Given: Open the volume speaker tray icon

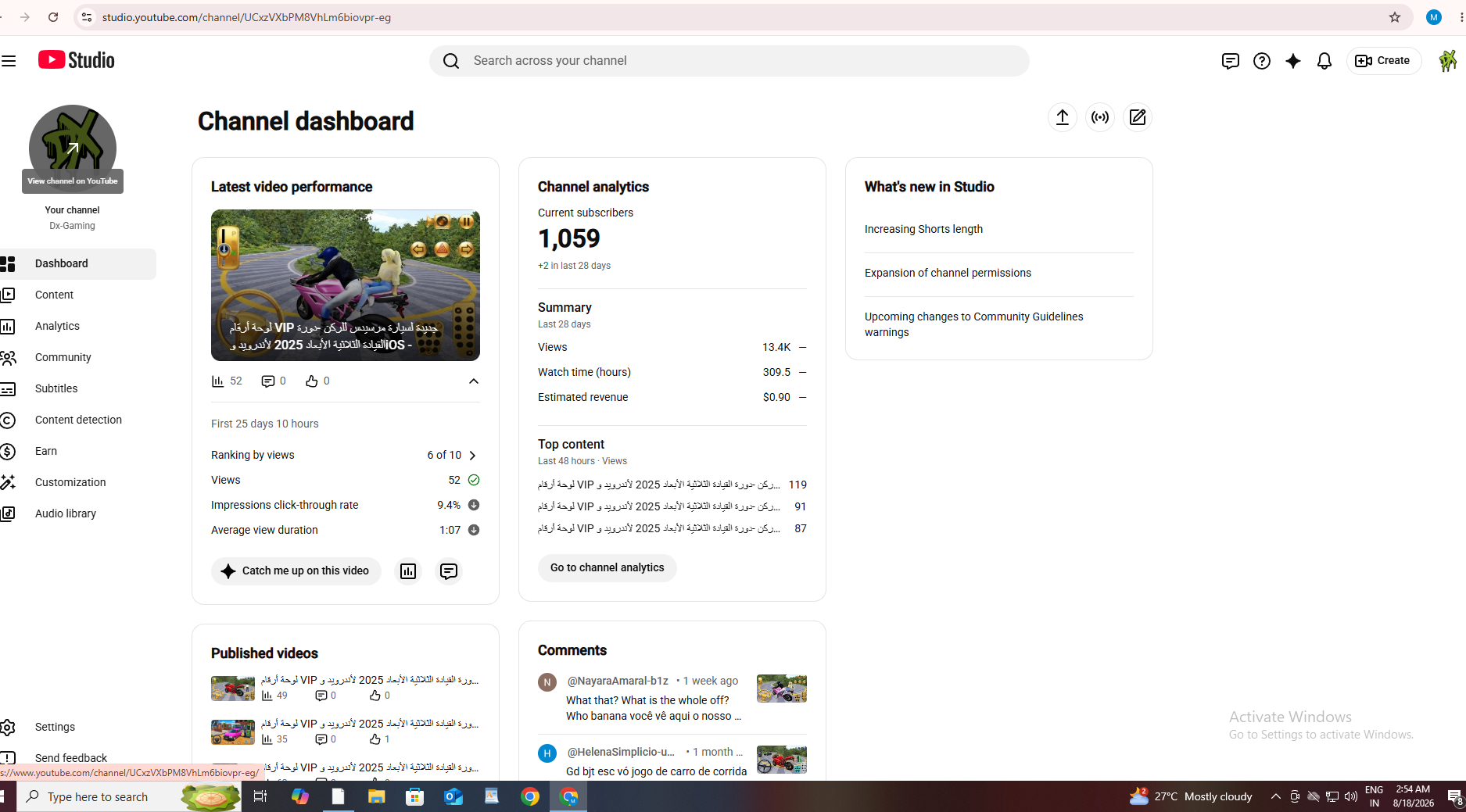Looking at the screenshot, I should 1351,796.
